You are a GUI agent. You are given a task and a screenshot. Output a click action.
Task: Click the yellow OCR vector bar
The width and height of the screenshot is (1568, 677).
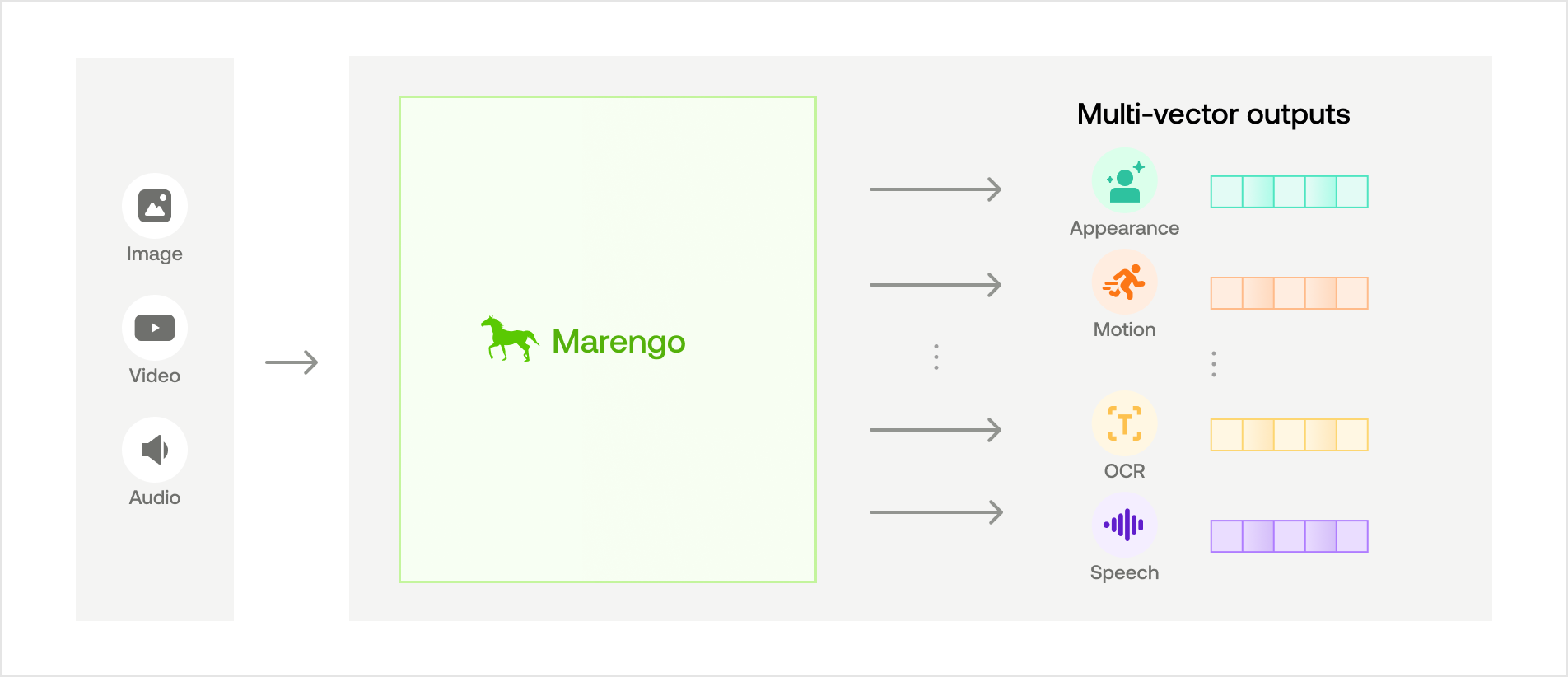1289,435
